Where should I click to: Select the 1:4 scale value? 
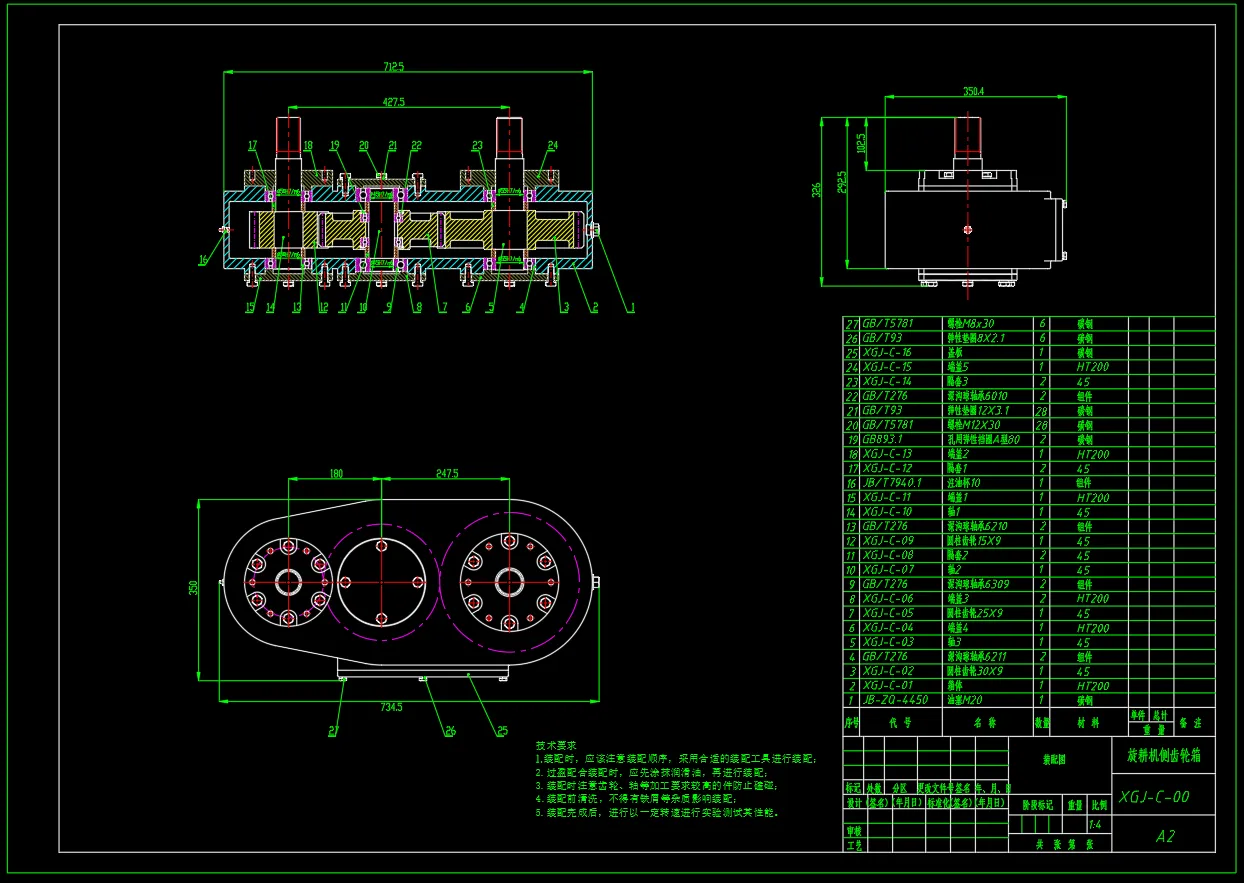[1094, 825]
